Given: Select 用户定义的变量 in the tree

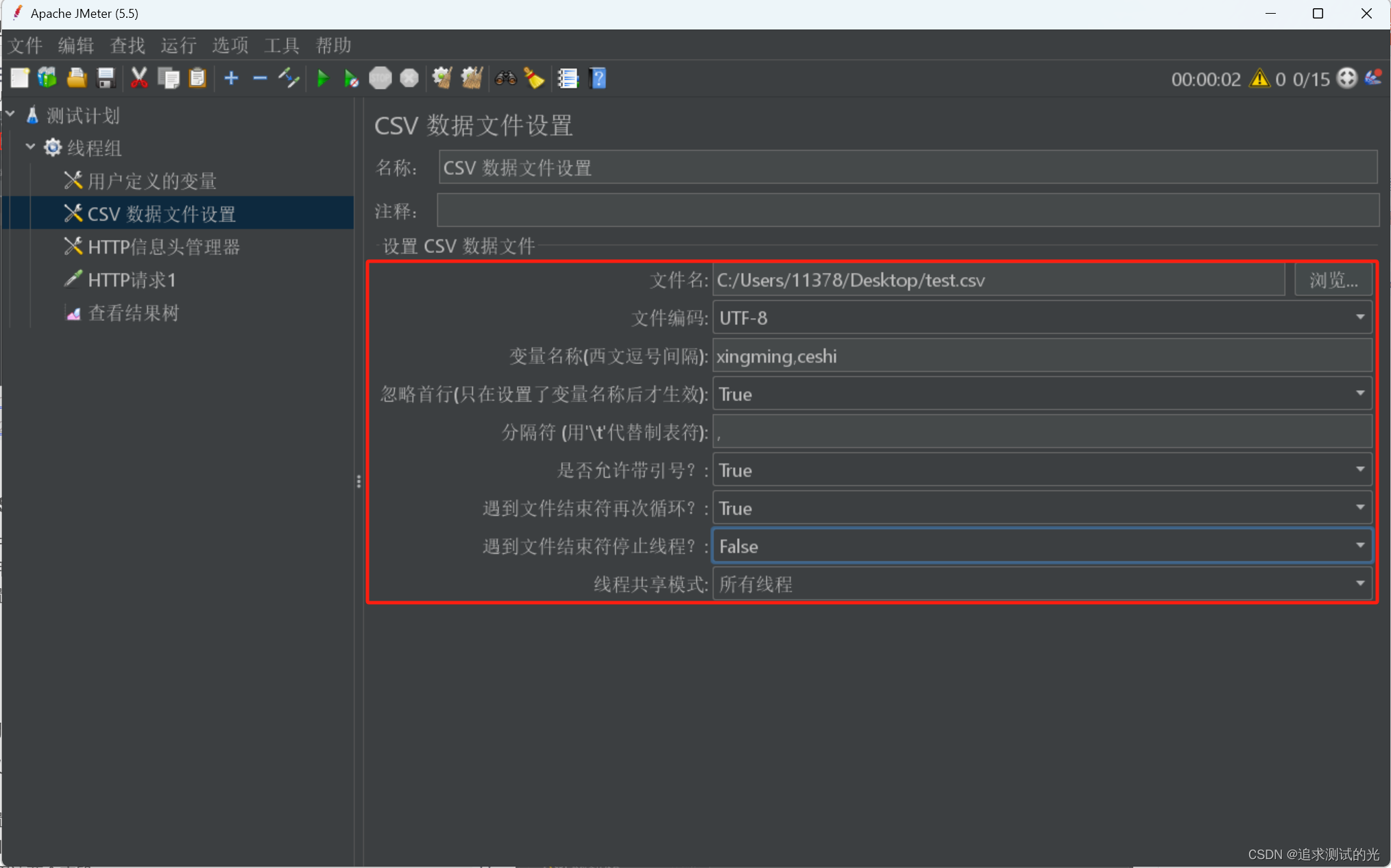Looking at the screenshot, I should pos(152,181).
